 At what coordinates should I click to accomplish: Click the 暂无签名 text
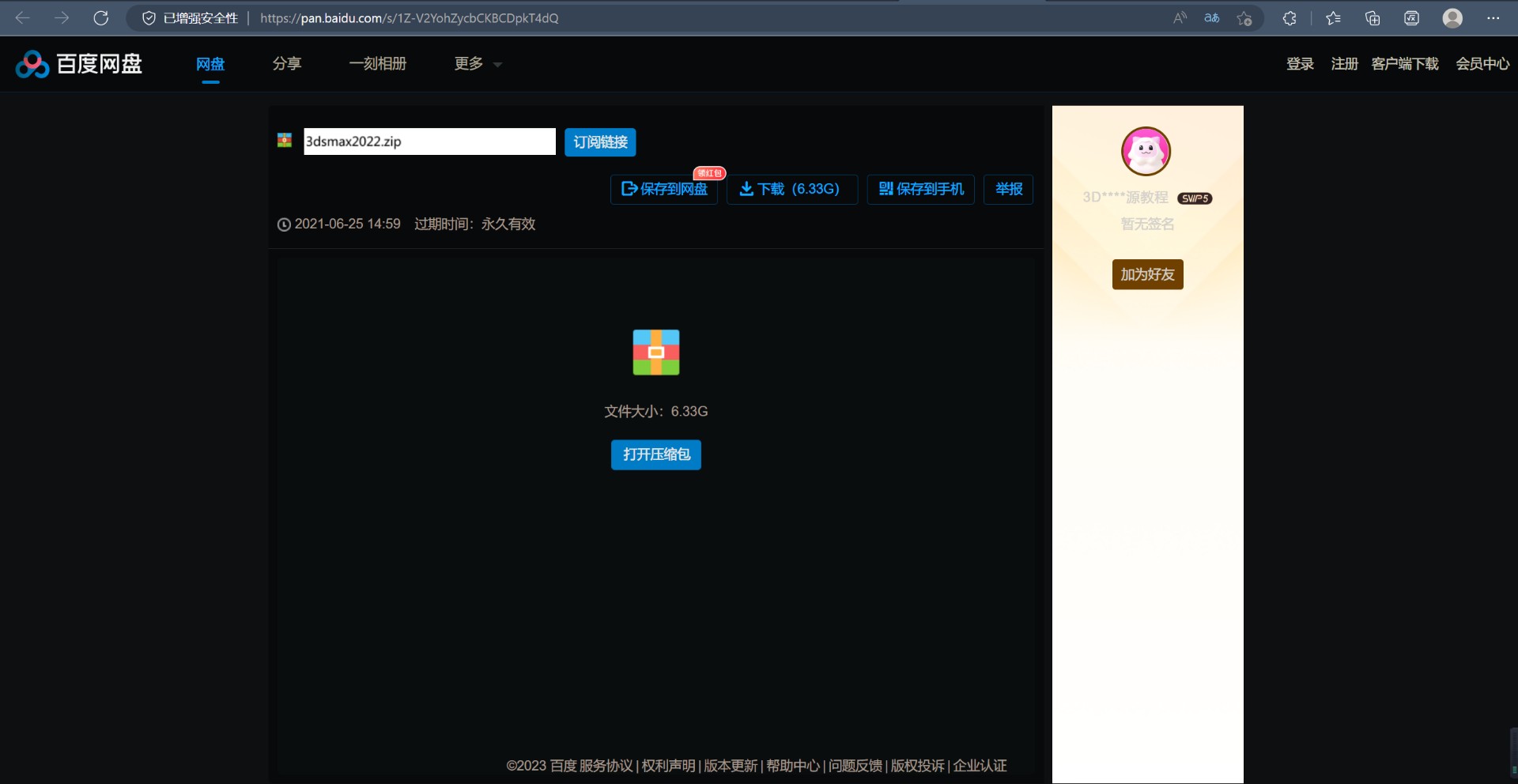[1147, 224]
